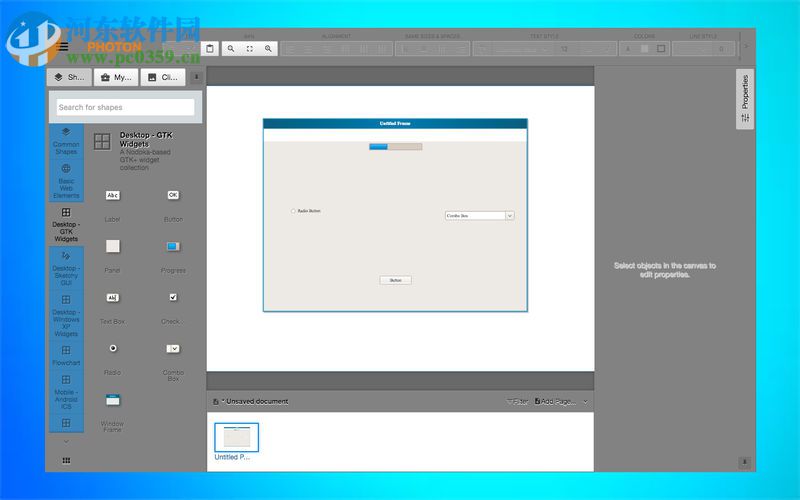This screenshot has width=800, height=500.
Task: Click the fit-to-screen zoom icon
Action: [249, 48]
